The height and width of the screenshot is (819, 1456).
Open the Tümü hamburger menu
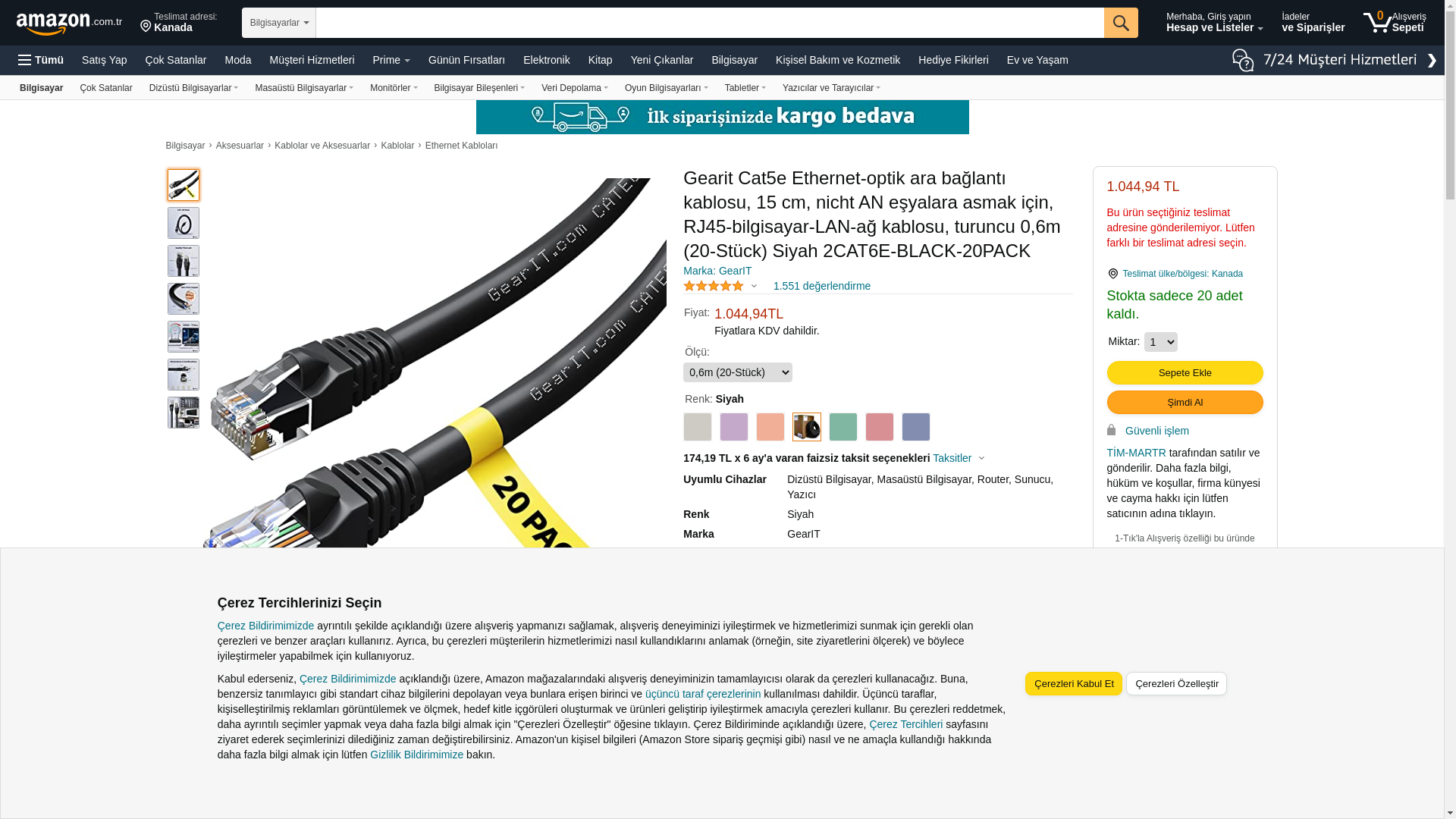[x=41, y=60]
